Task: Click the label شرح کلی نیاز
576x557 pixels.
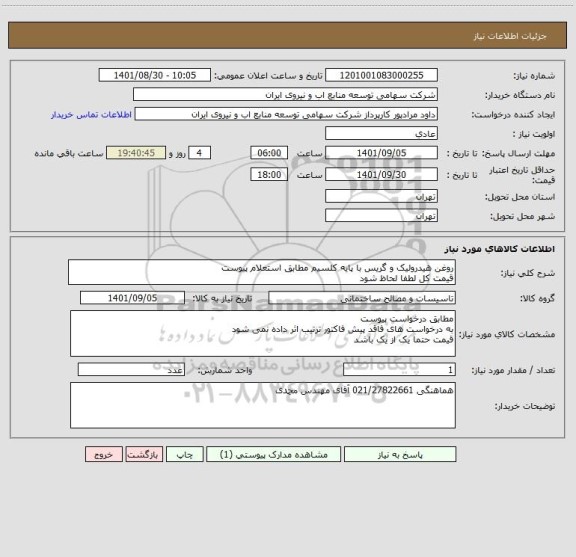Action: click(x=528, y=273)
